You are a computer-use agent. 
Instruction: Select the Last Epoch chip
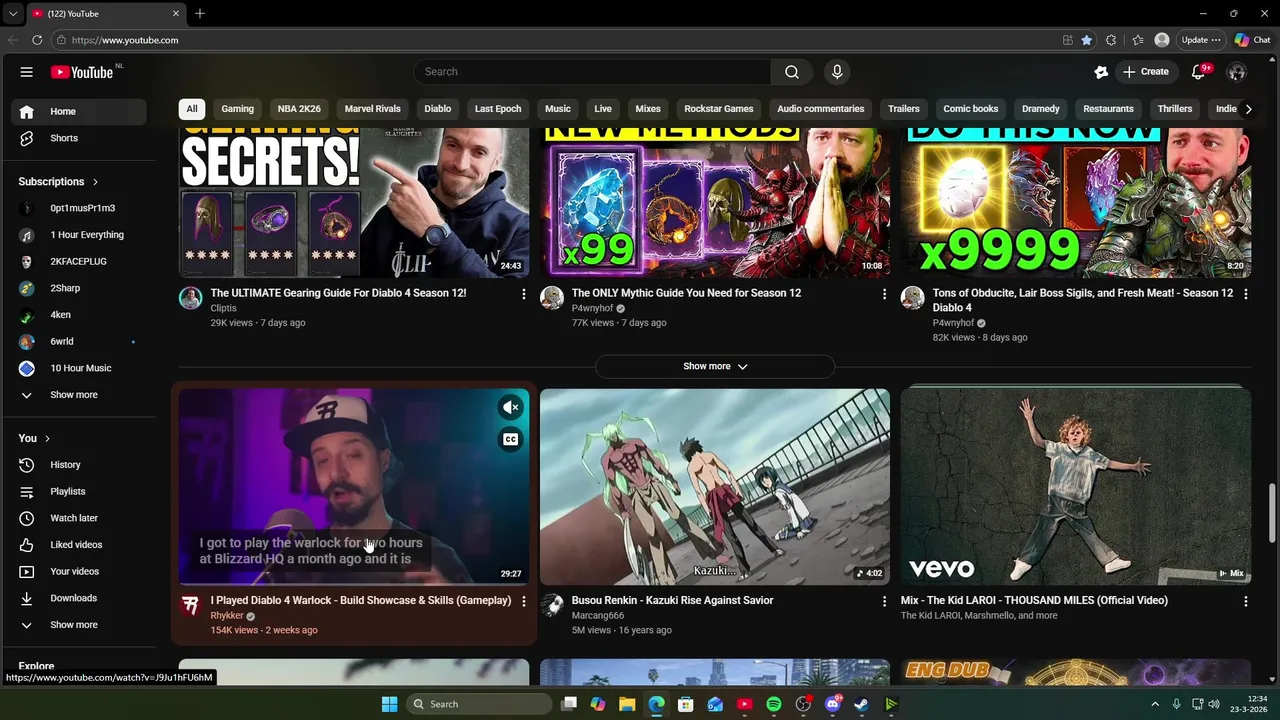(498, 109)
